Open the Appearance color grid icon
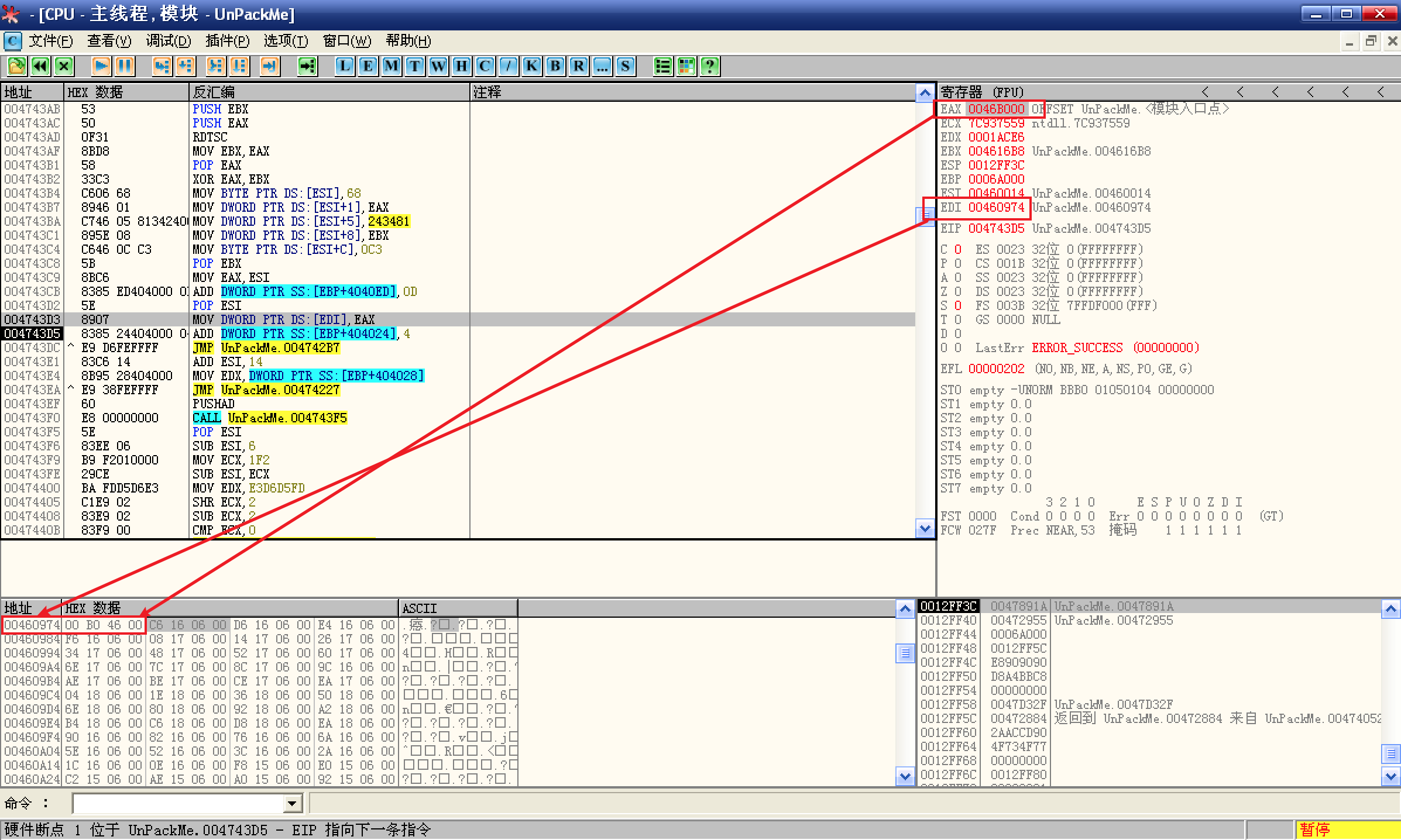 pos(686,66)
